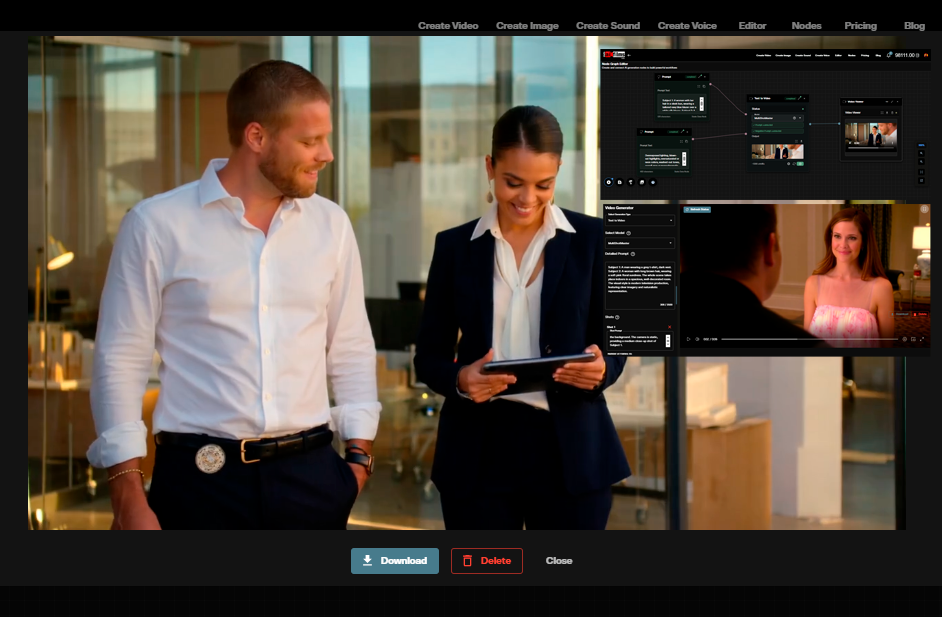Zoom in on the node graph canvas
Viewport: 942px width, 617px height.
pos(920,154)
